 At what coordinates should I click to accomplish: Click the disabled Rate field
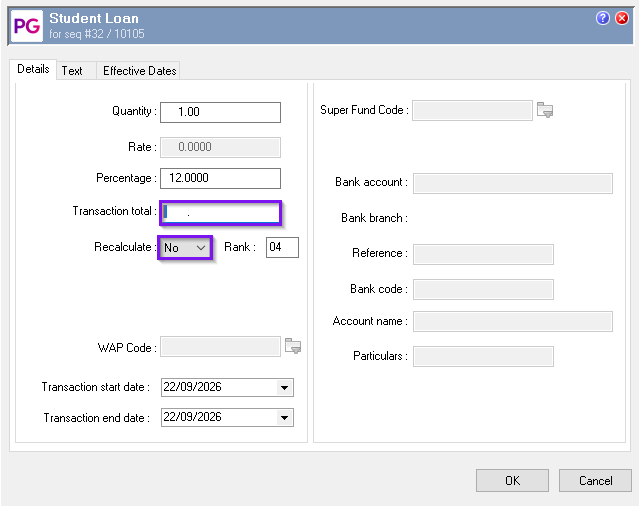point(220,147)
